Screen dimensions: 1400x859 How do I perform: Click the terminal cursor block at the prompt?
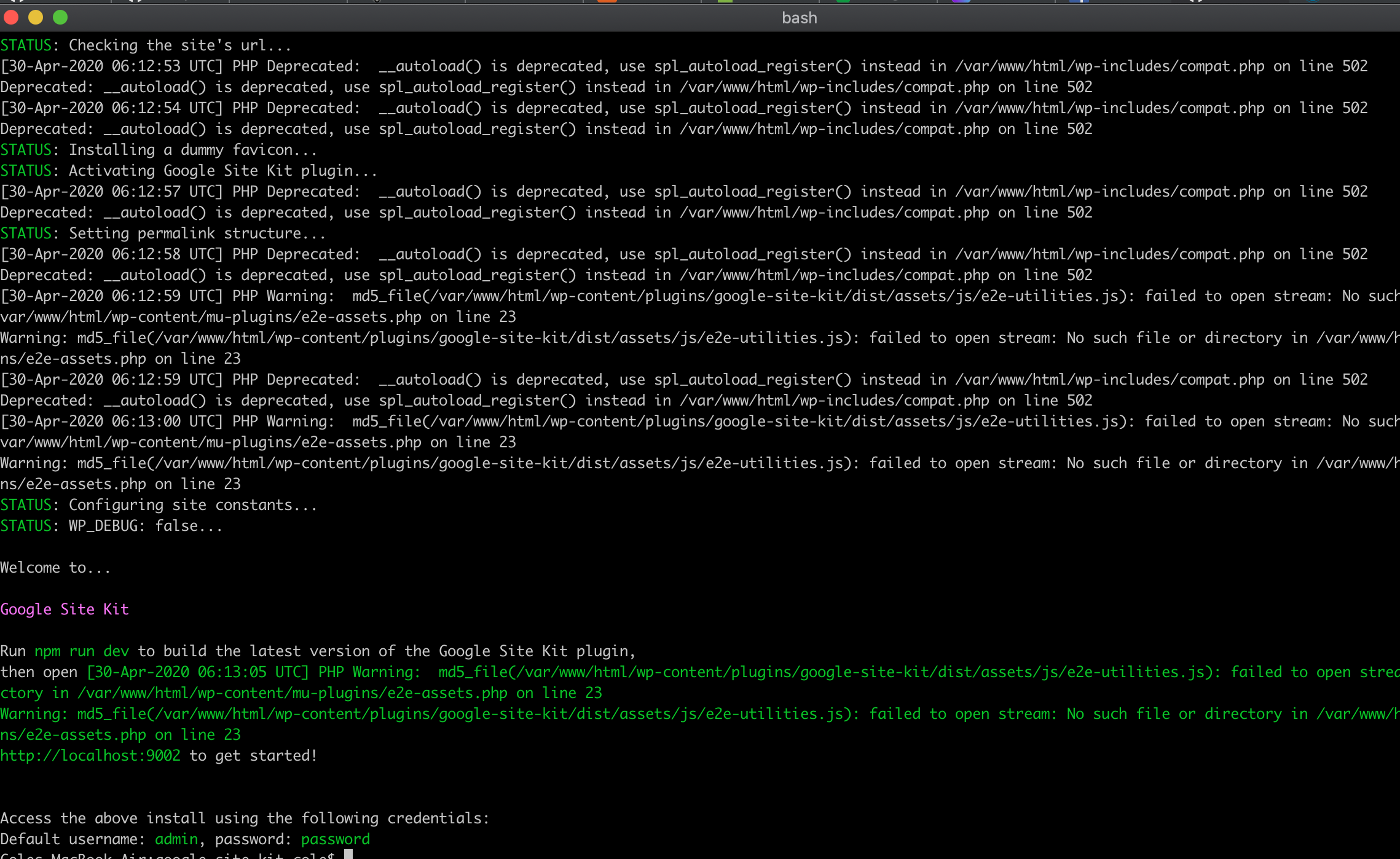pyautogui.click(x=348, y=854)
